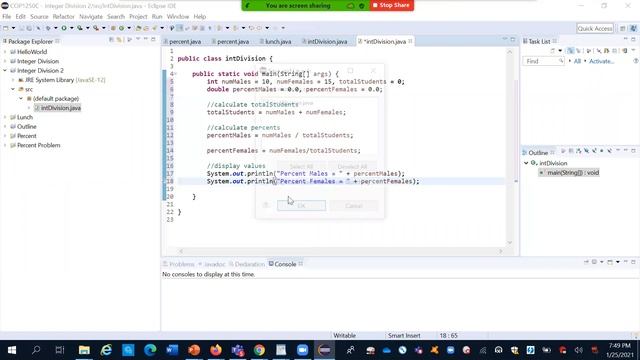Toggle Link with Editor in Package Explorer
This screenshot has height=360, width=640.
119,40
